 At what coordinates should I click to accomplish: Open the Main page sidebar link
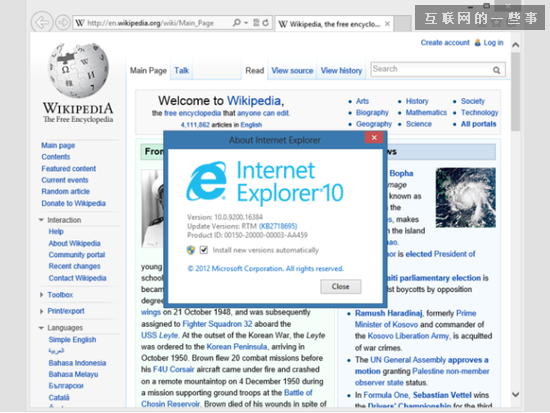click(x=58, y=145)
